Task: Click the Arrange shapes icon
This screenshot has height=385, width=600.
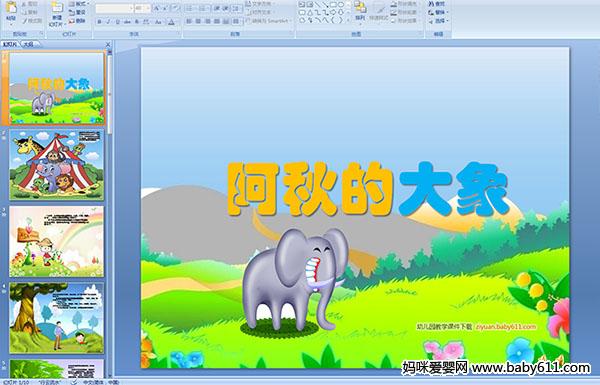Action: pos(360,11)
